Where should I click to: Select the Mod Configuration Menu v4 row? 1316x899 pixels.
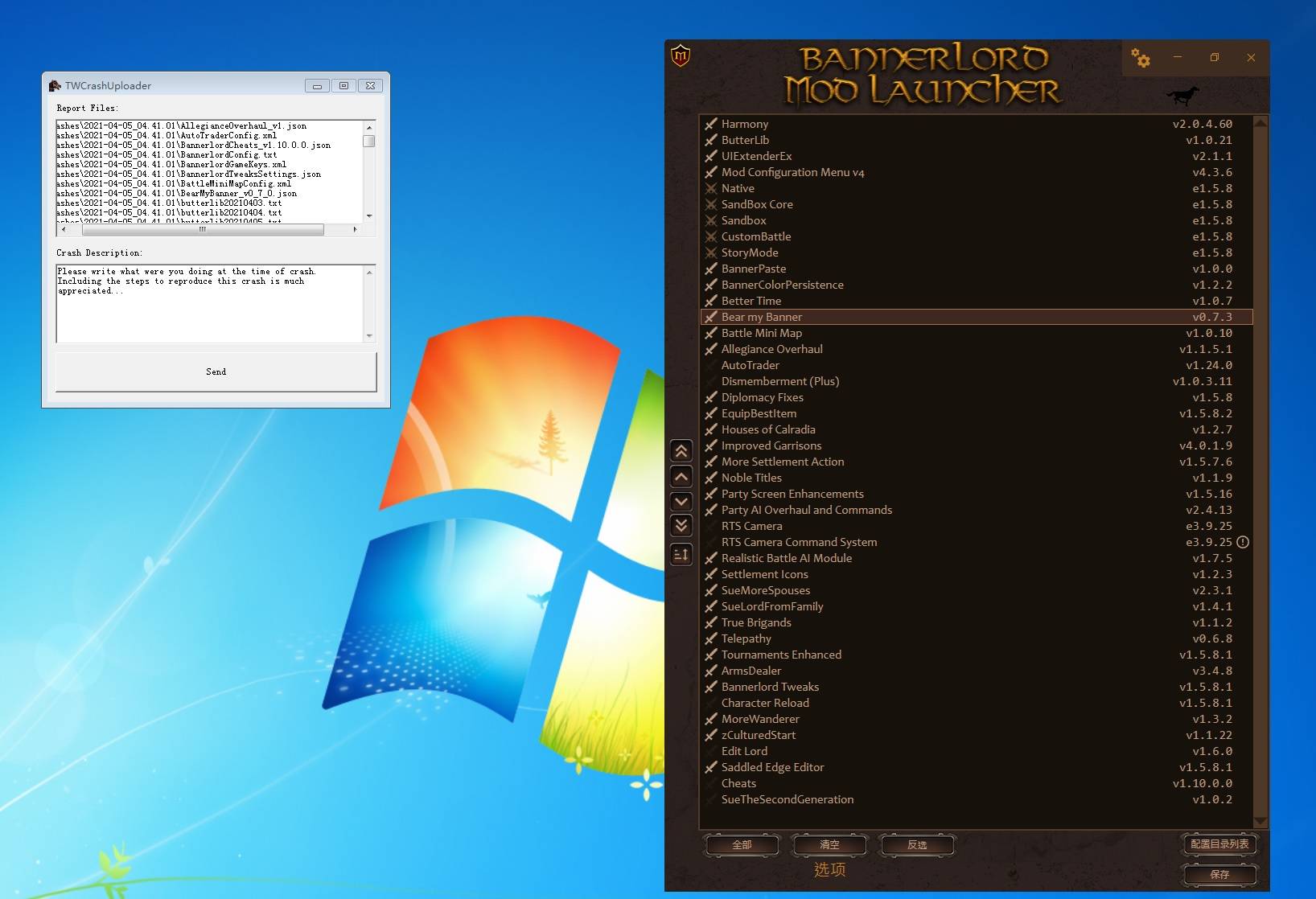(977, 172)
